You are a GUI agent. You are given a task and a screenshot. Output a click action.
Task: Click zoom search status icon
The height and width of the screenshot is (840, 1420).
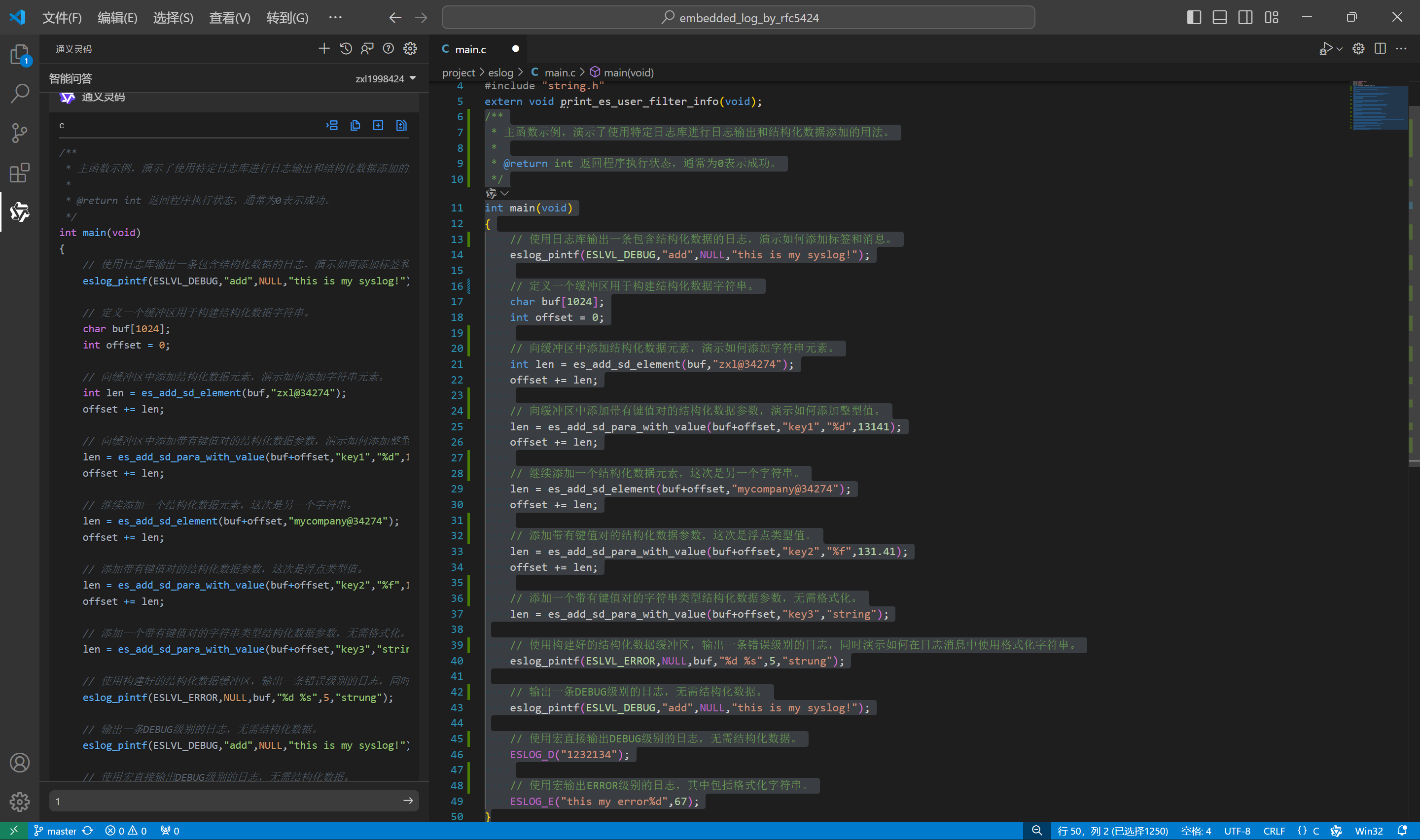1037,830
